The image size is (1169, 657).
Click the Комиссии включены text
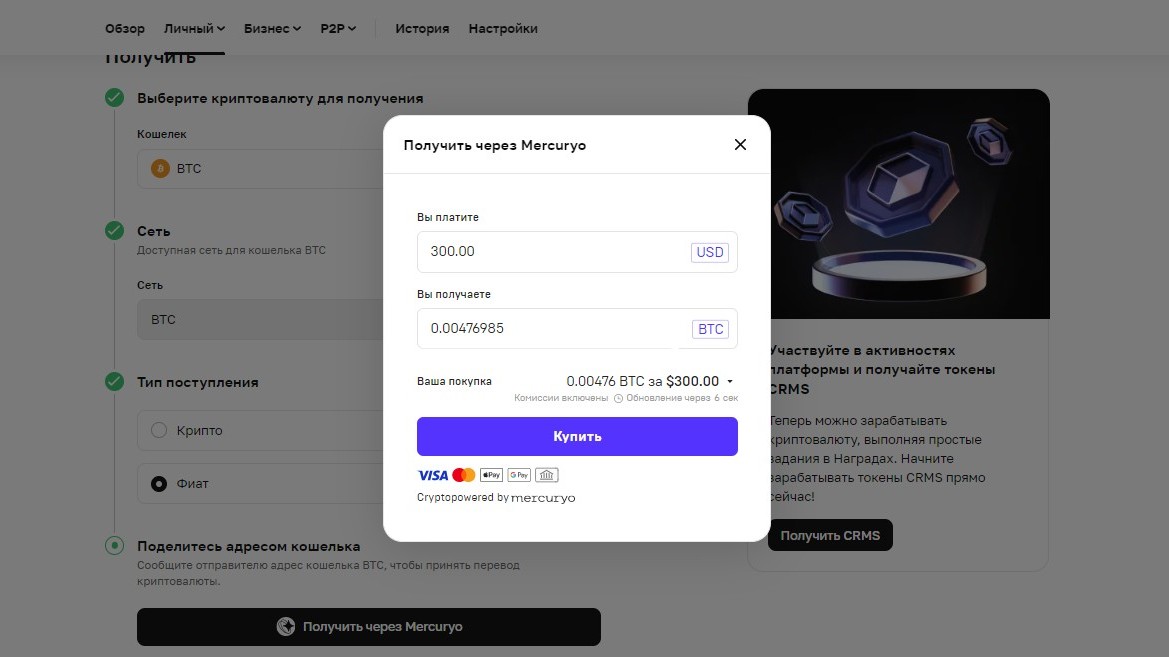pyautogui.click(x=561, y=398)
